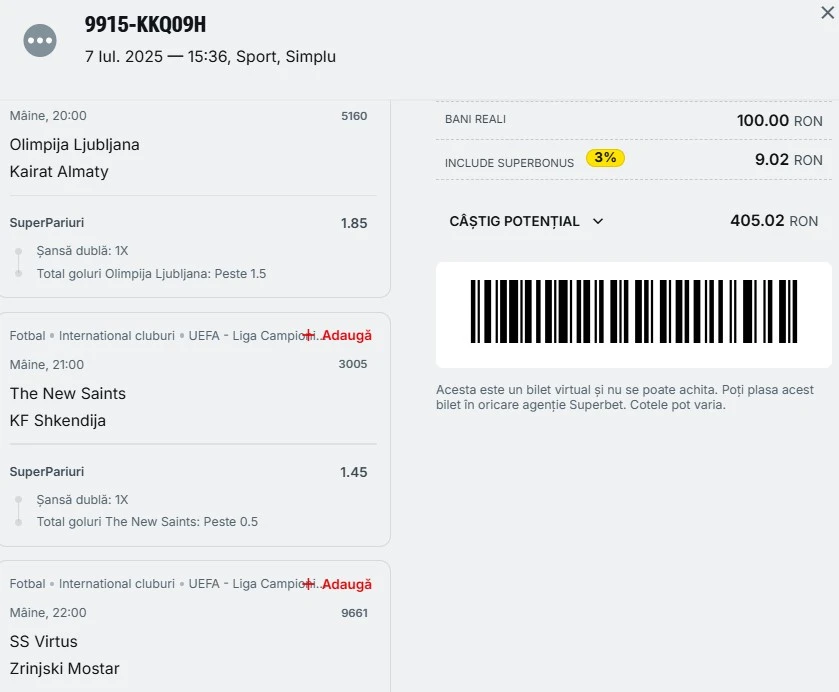Click the red plus icon for New Saints
Screen dimensions: 839x692
point(309,335)
